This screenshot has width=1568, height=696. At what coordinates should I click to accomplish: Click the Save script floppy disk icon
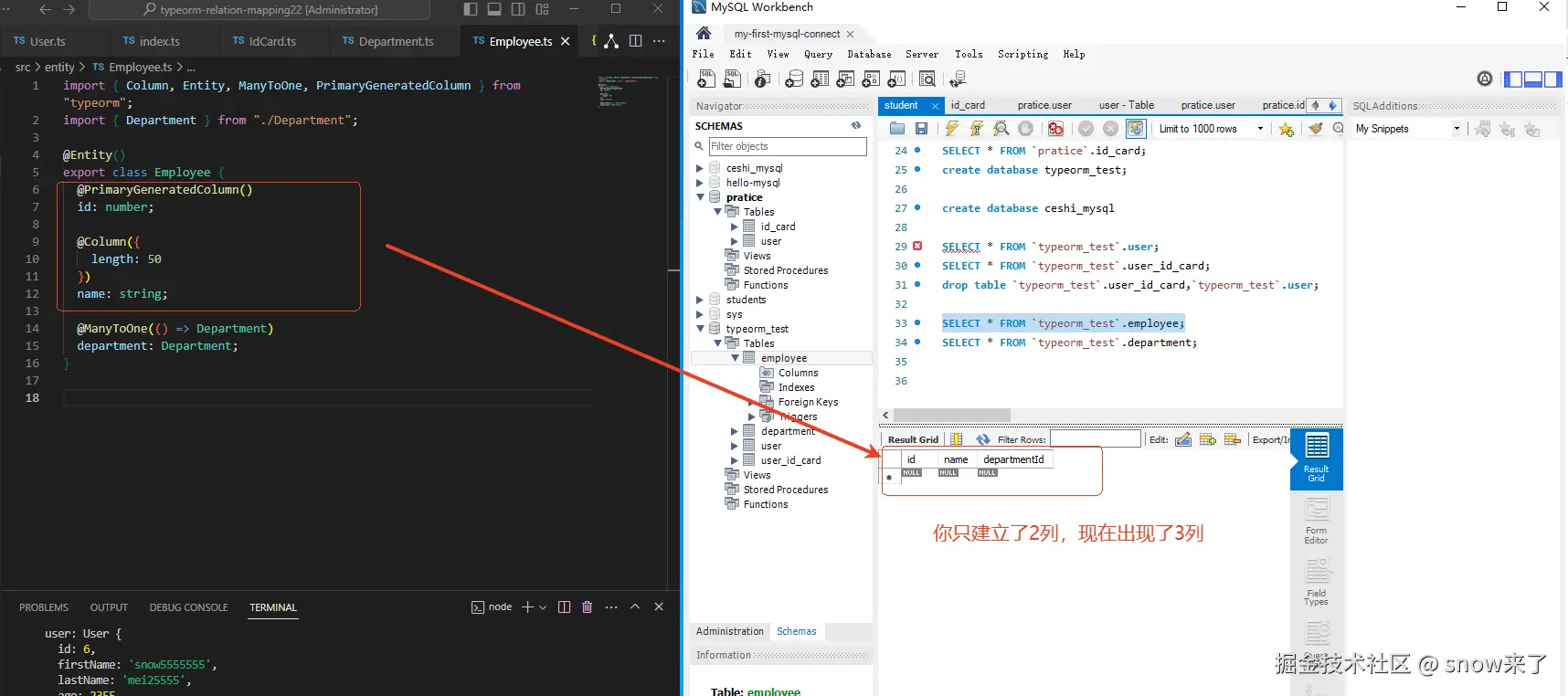pyautogui.click(x=921, y=129)
